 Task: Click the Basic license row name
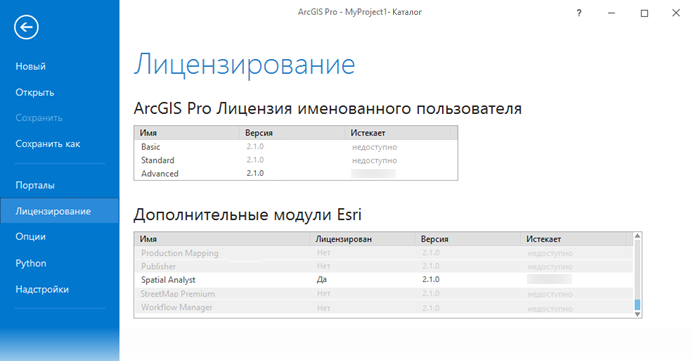point(150,147)
